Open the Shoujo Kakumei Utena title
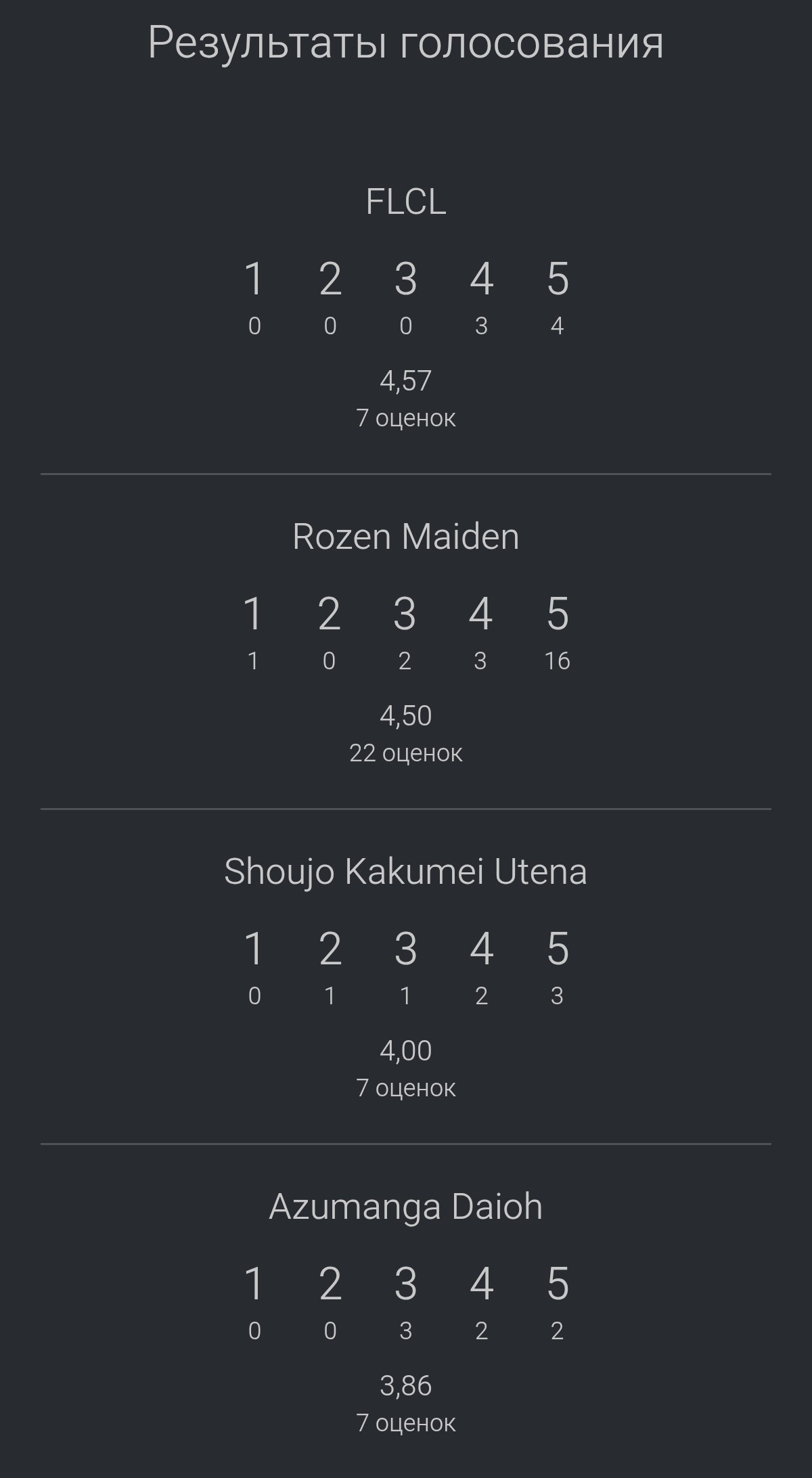This screenshot has width=812, height=1478. click(406, 872)
